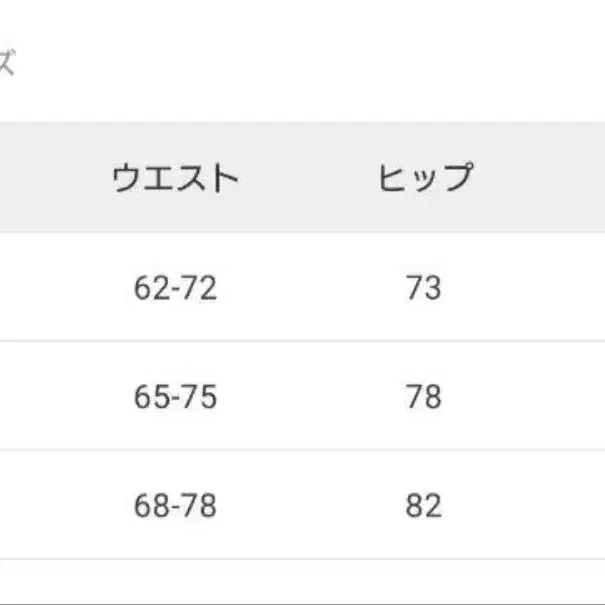
Task: Click empty cell right of 73
Action: point(550,288)
